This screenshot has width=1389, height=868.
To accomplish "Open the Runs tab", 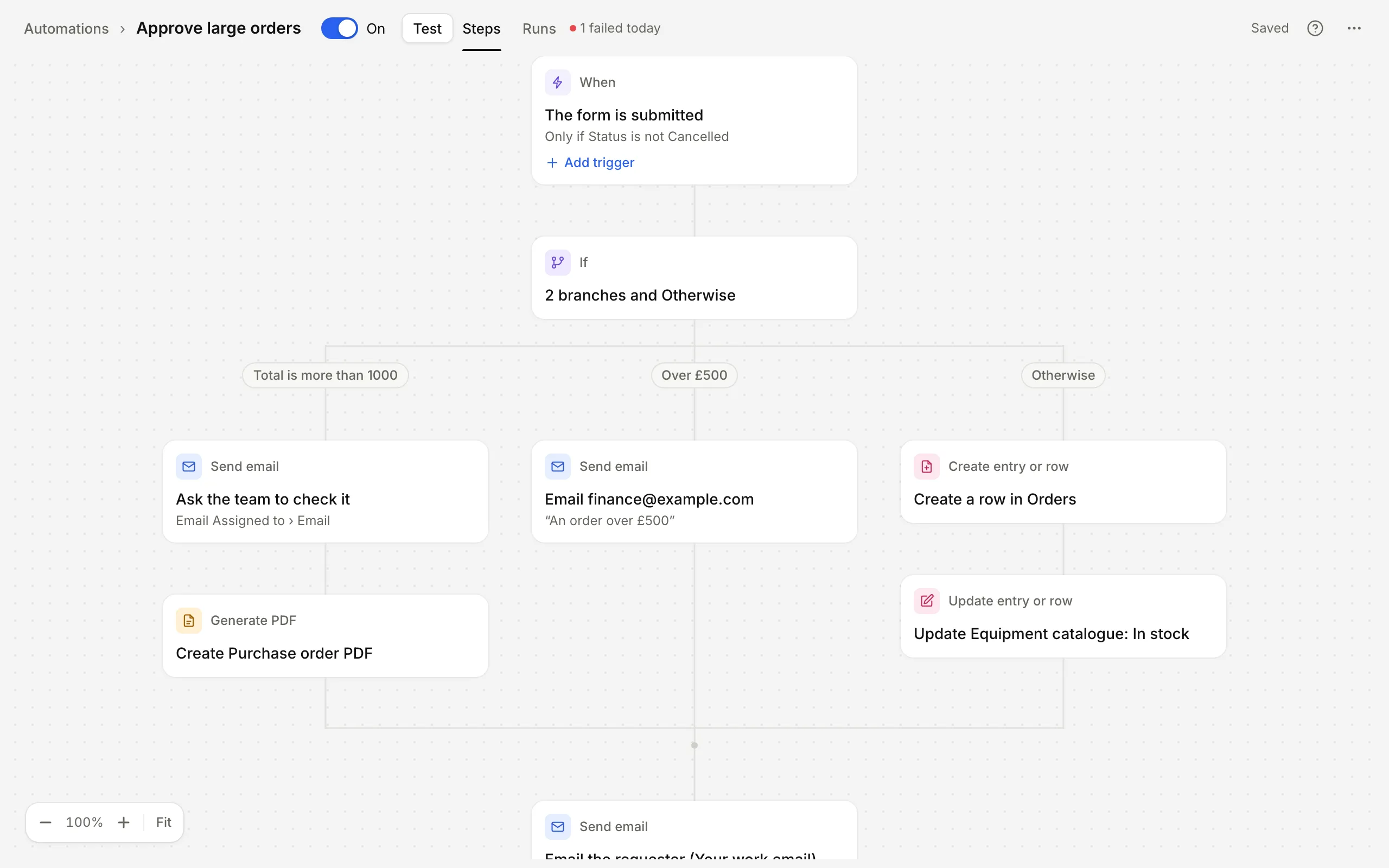I will coord(539,29).
